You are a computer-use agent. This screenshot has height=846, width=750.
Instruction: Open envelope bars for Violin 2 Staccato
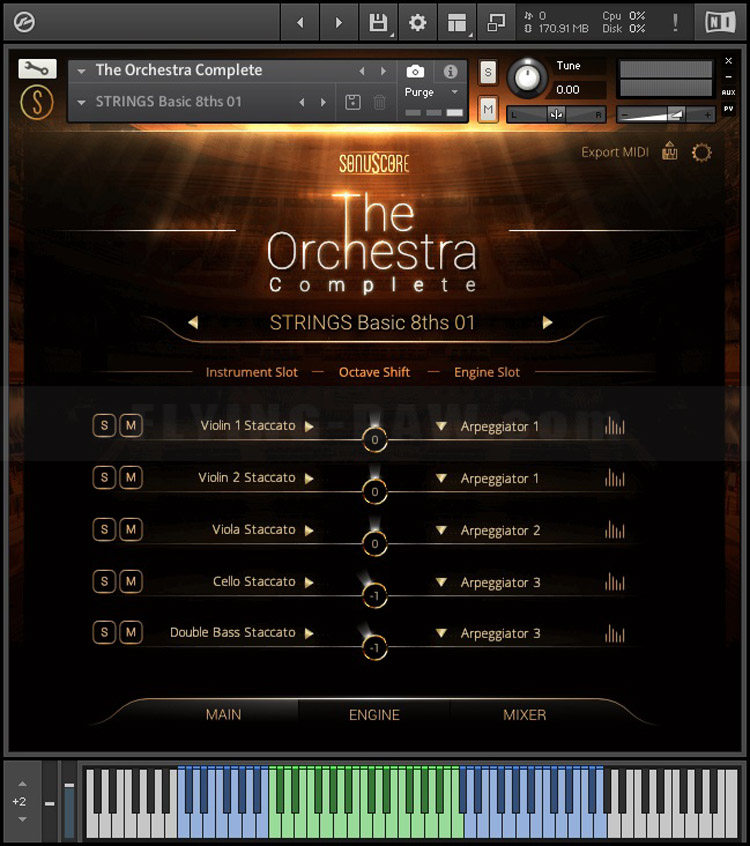point(615,477)
